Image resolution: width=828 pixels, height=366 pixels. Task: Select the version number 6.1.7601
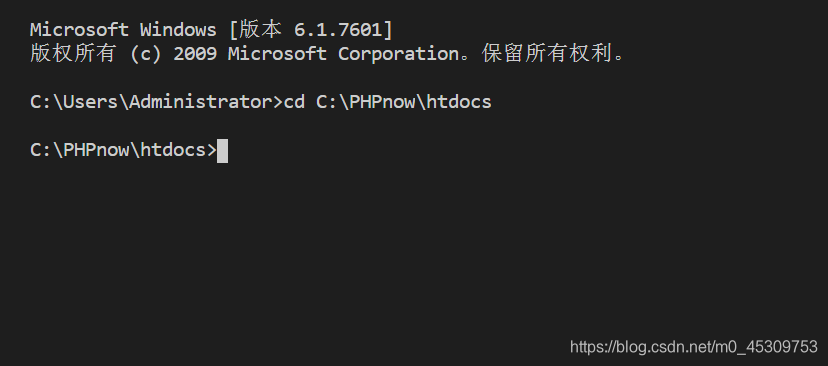coord(338,30)
